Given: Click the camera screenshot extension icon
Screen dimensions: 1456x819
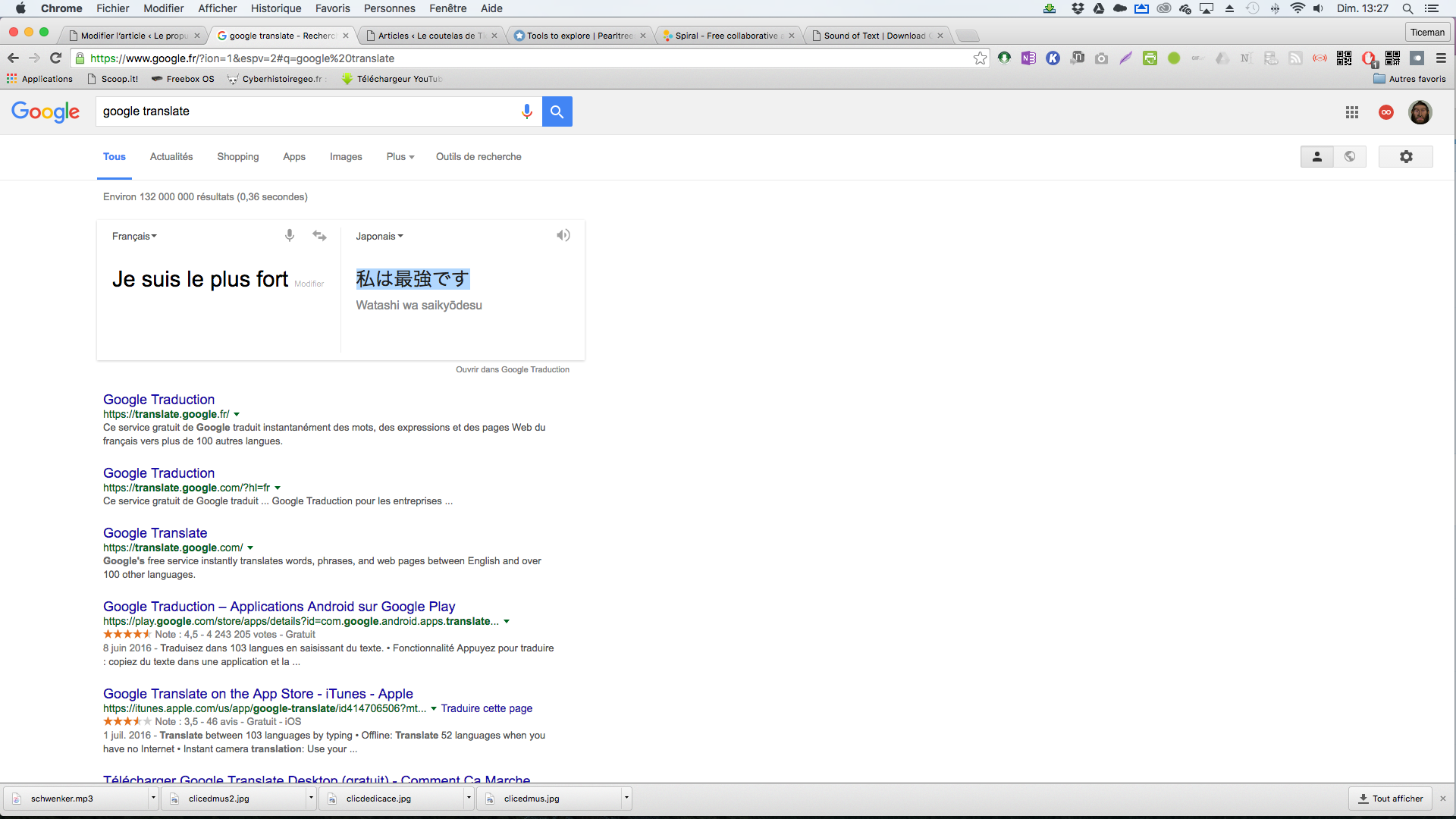Looking at the screenshot, I should (x=1101, y=58).
